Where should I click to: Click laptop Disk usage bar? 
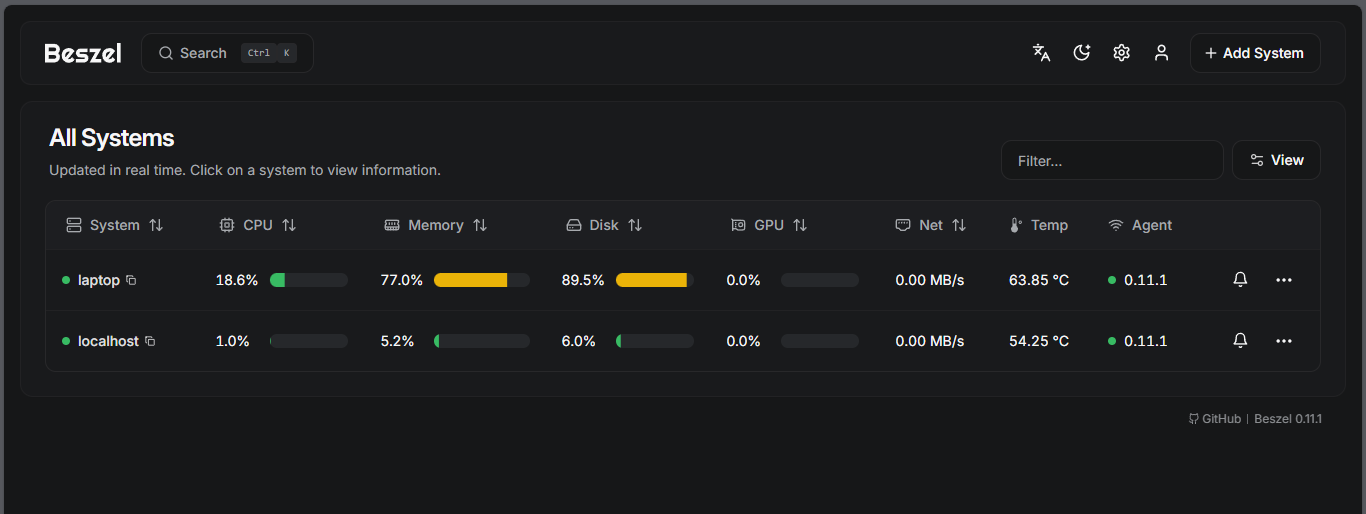pos(654,280)
